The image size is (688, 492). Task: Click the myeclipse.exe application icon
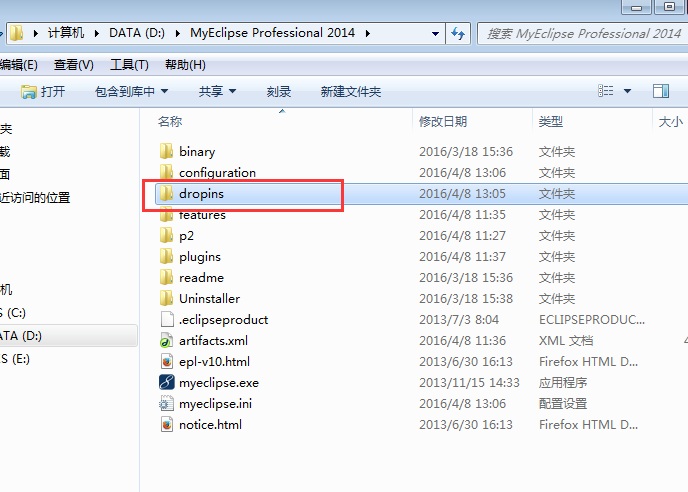(x=167, y=383)
